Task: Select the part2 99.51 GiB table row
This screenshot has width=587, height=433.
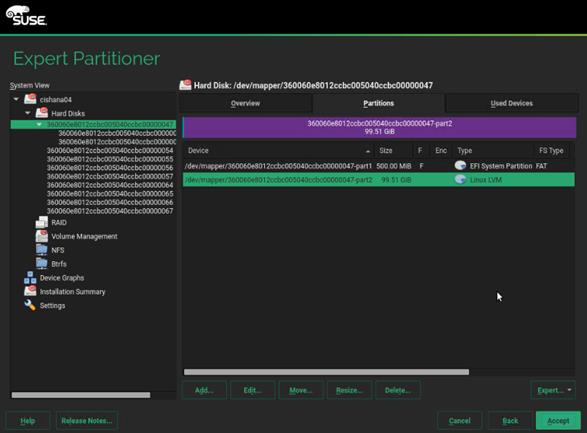Action: point(378,180)
